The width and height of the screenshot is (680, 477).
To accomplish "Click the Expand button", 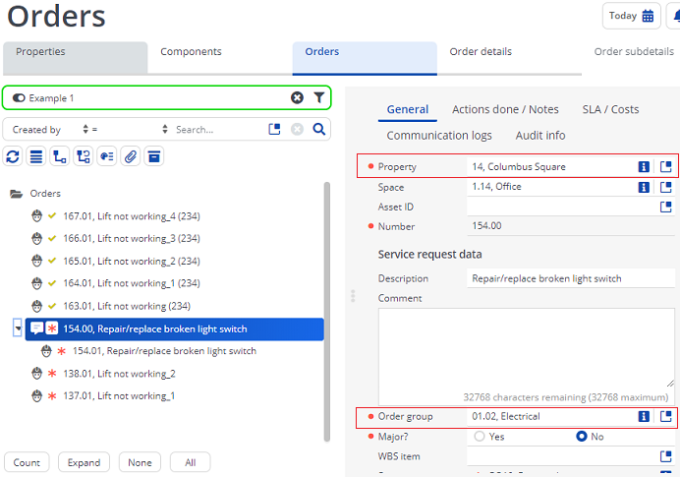I will [x=84, y=462].
